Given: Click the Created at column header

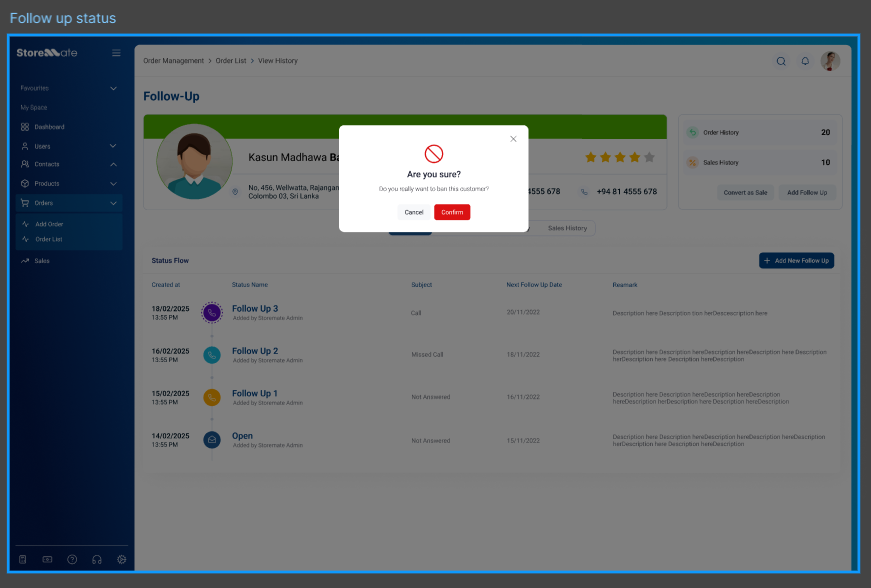Looking at the screenshot, I should 166,284.
